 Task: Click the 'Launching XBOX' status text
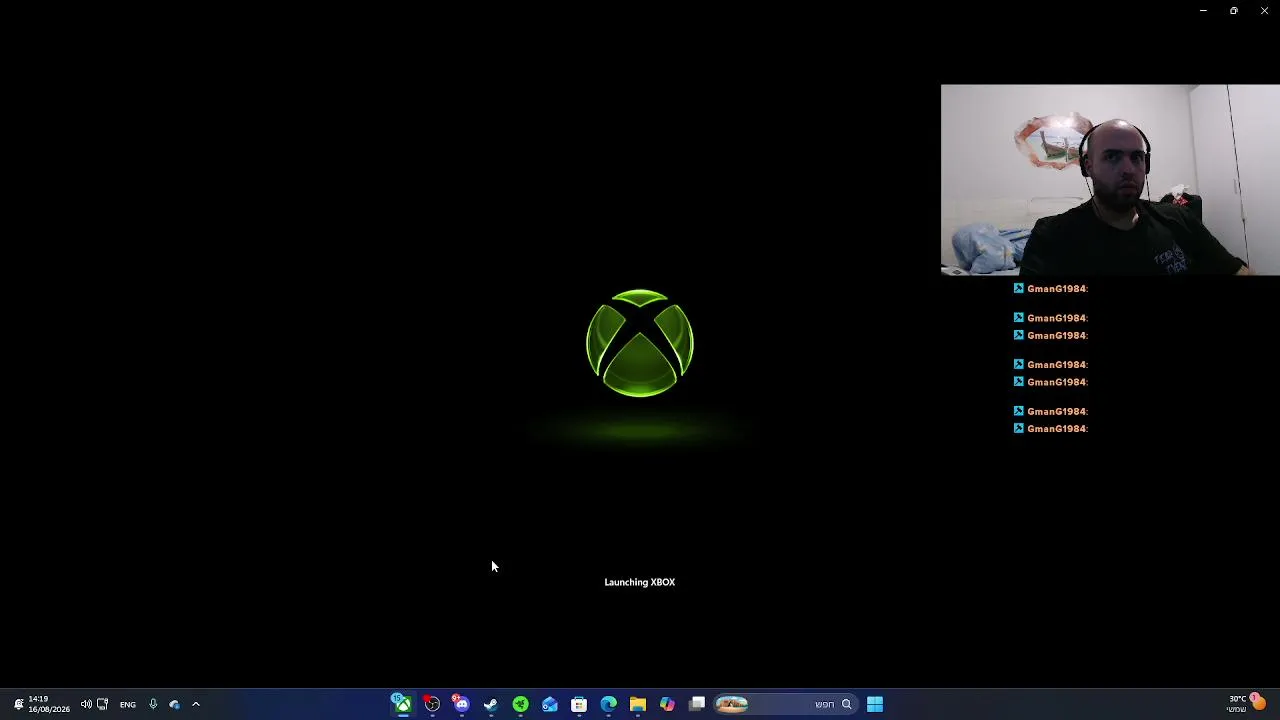(640, 582)
